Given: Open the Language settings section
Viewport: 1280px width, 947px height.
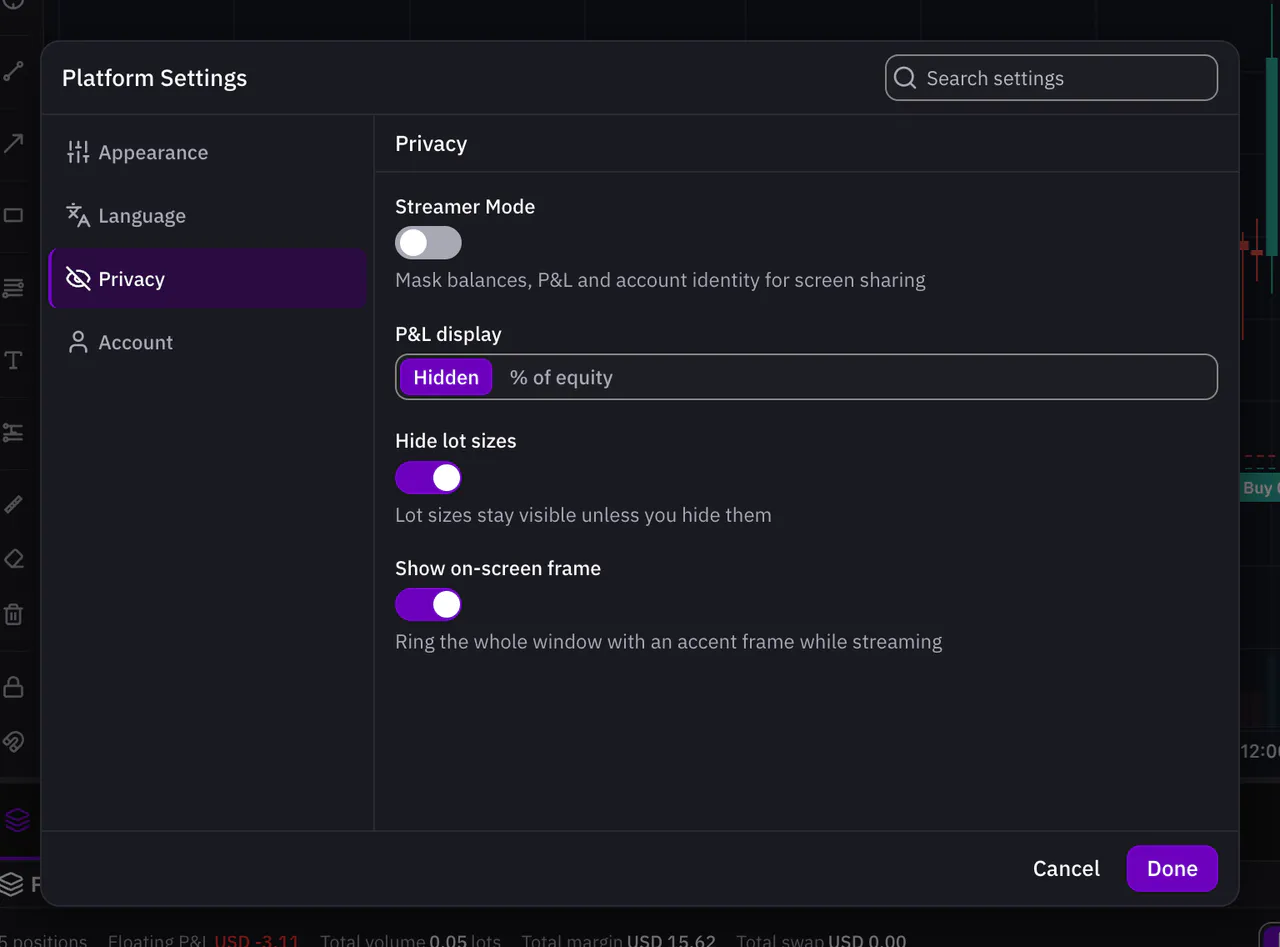Looking at the screenshot, I should coord(208,216).
